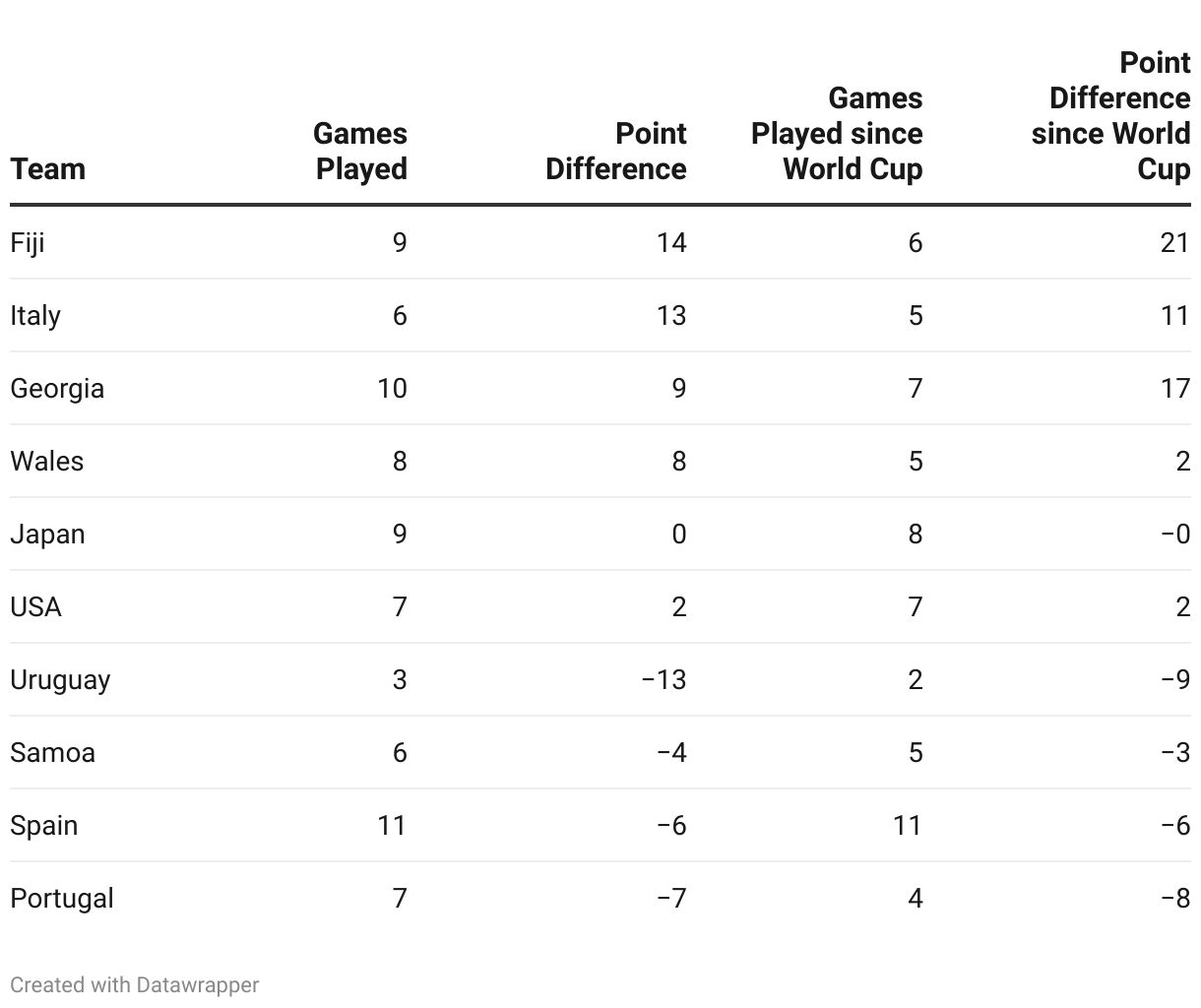The width and height of the screenshot is (1201, 1008).
Task: Select Japan's Games Played since World Cup cell
Action: click(x=915, y=534)
